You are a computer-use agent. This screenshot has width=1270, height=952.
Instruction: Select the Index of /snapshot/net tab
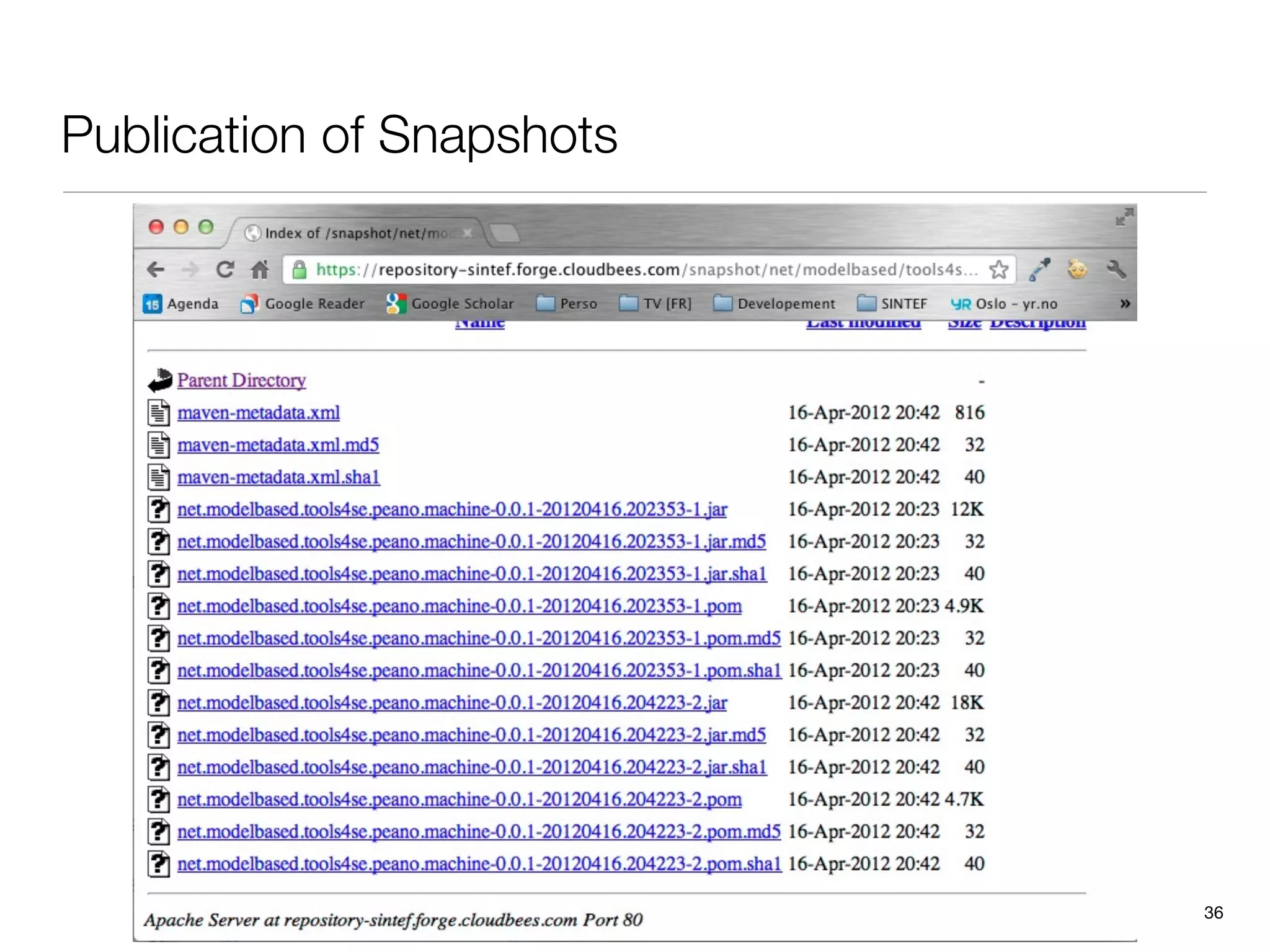click(357, 233)
